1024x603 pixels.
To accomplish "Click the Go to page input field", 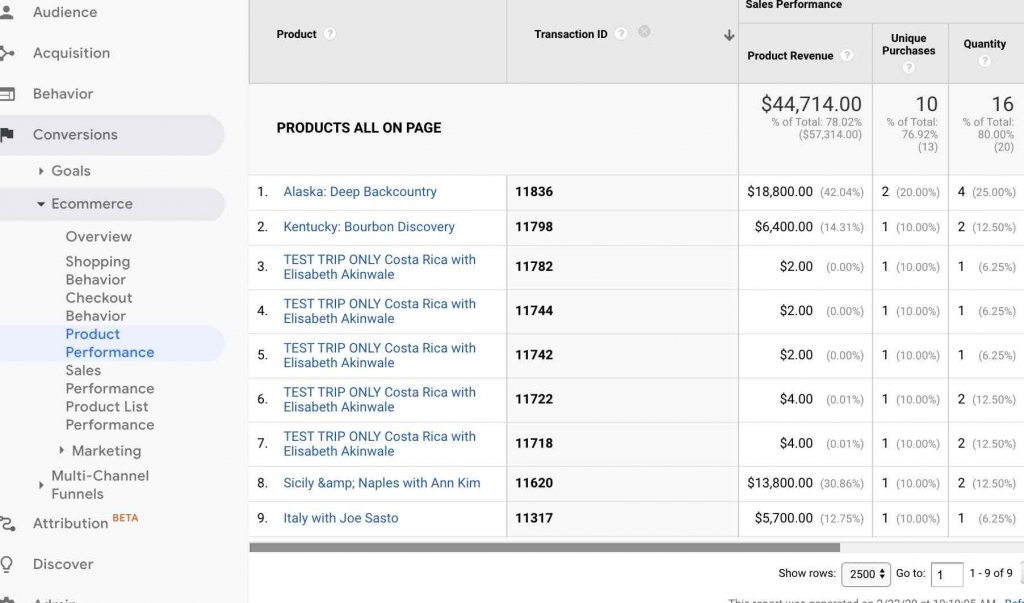I will click(x=946, y=574).
